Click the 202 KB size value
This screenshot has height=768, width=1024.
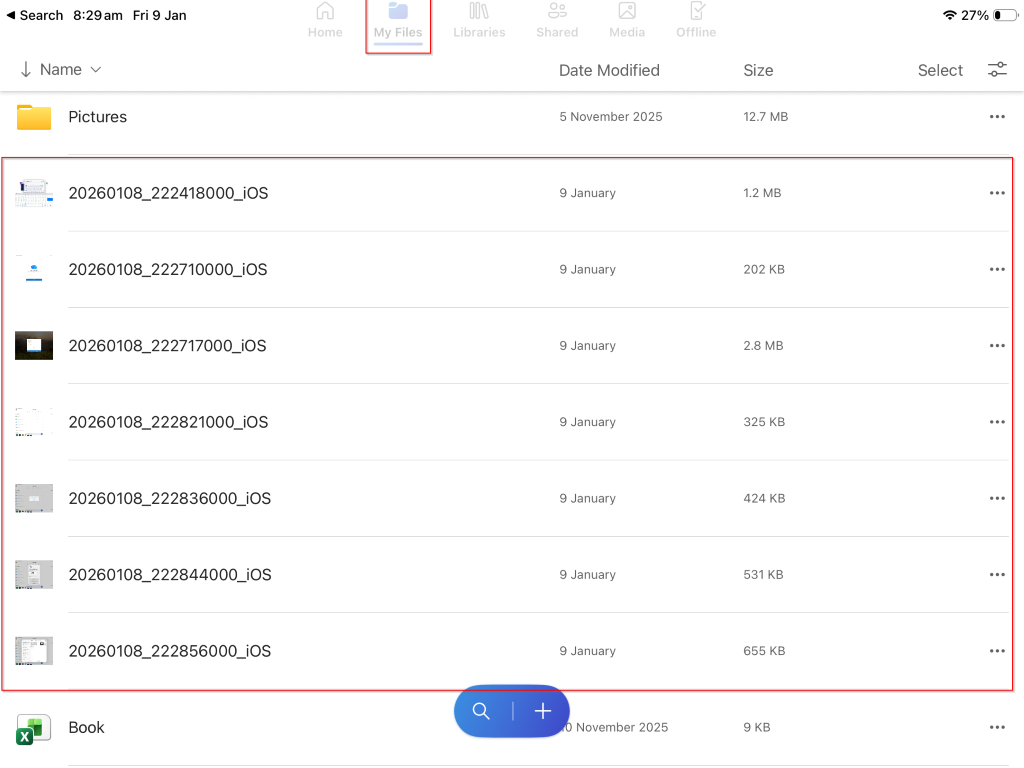click(763, 270)
